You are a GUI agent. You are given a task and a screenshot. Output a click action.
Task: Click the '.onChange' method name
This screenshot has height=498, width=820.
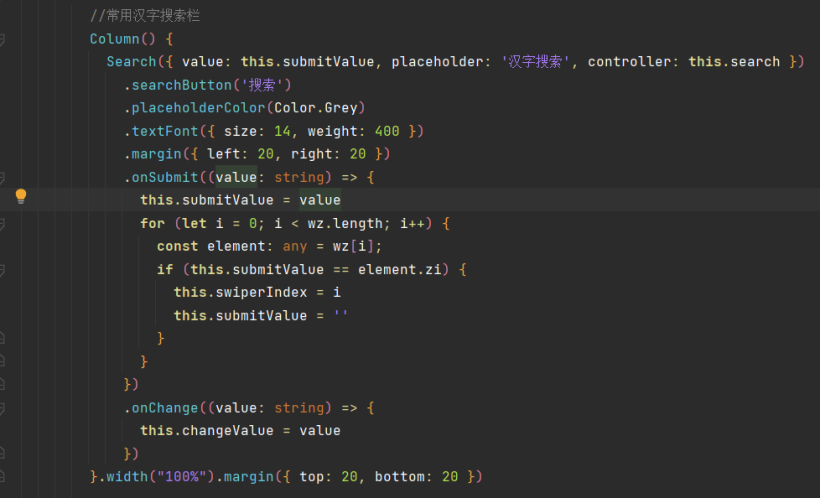pos(161,408)
